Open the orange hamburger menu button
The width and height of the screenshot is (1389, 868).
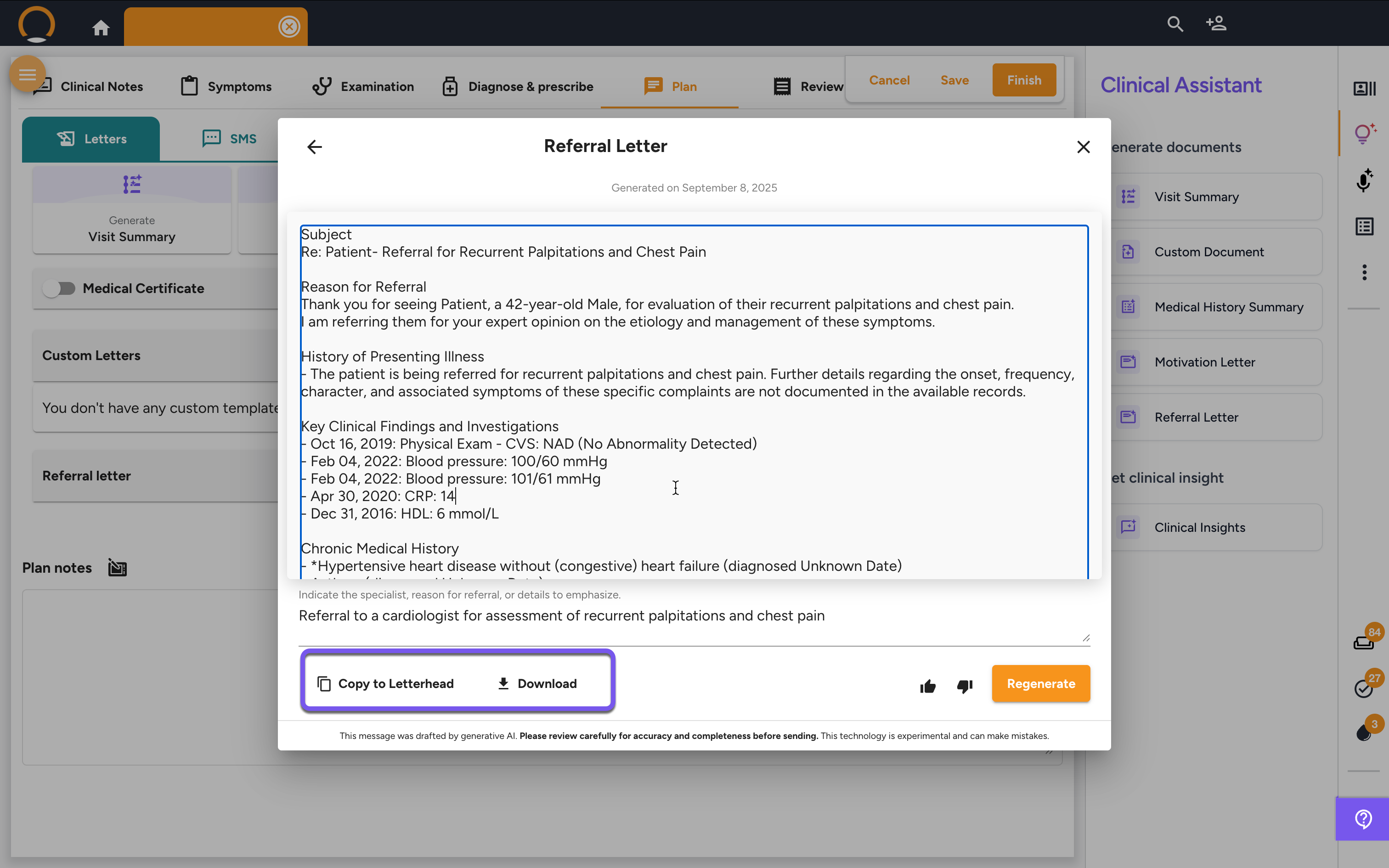pos(27,74)
